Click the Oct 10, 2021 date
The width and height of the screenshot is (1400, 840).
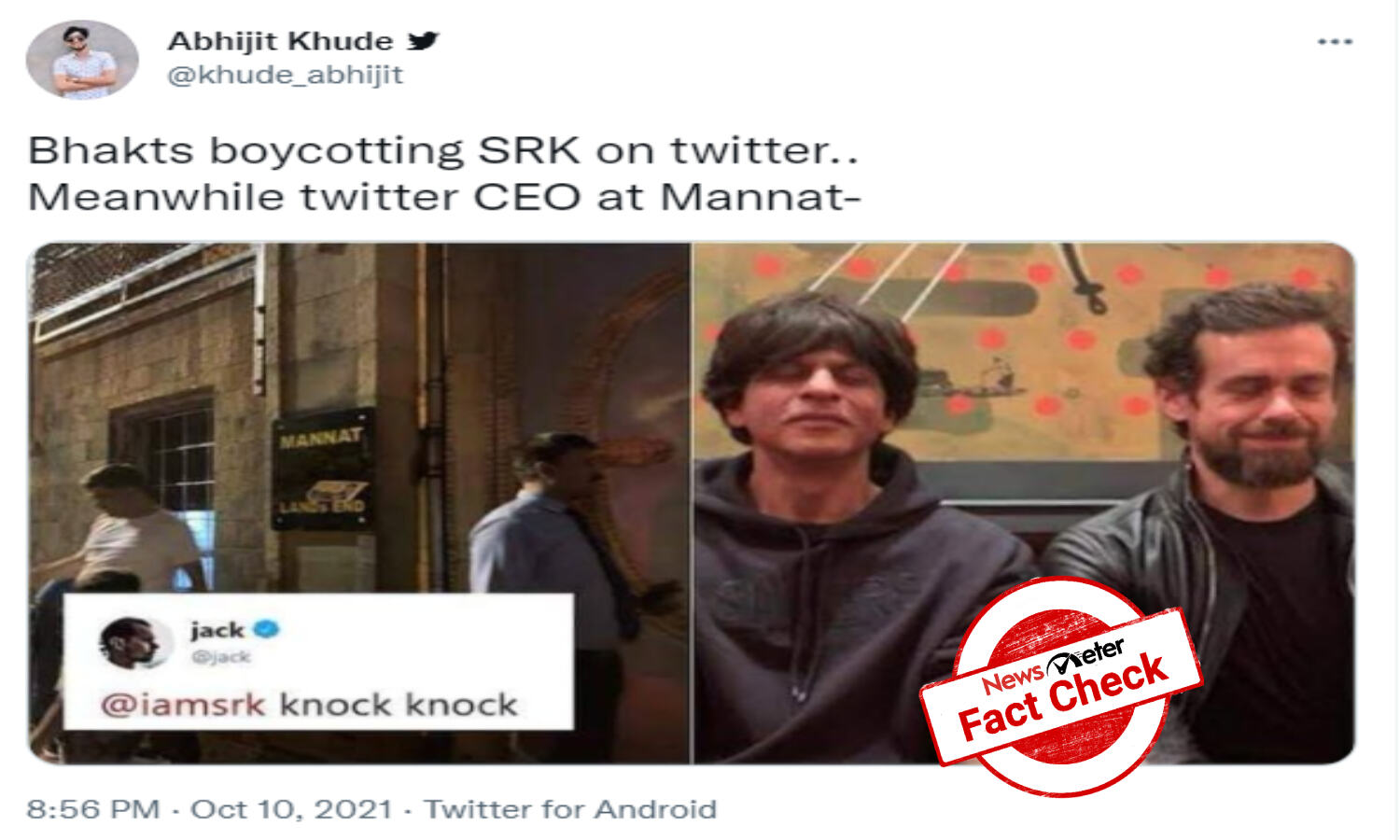(x=291, y=809)
